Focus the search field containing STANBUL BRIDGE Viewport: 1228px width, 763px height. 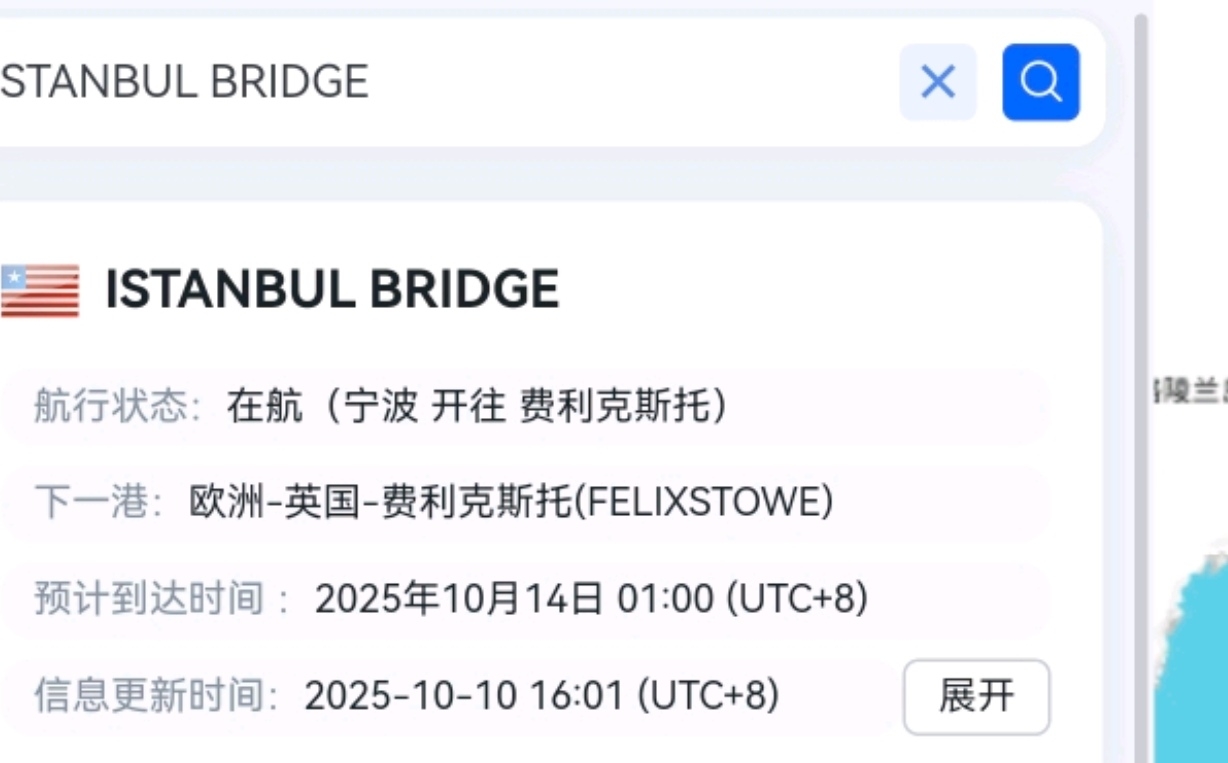point(400,82)
